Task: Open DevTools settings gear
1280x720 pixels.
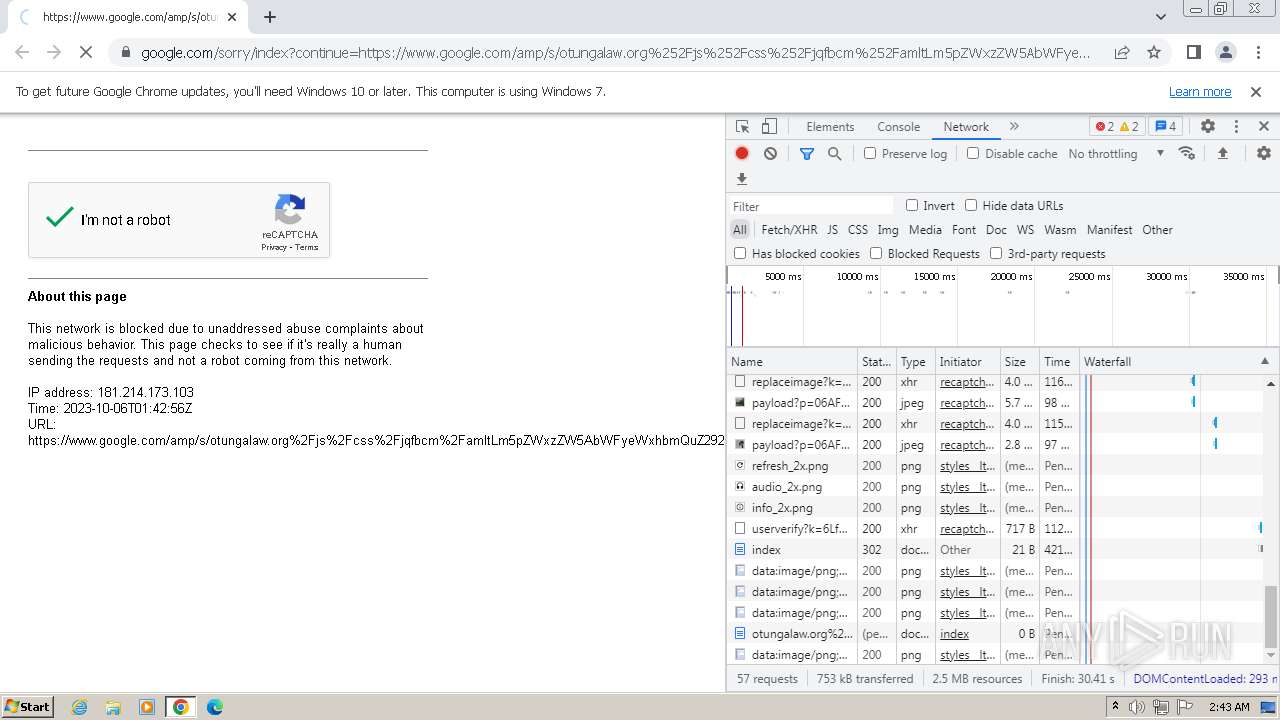Action: [x=1208, y=127]
